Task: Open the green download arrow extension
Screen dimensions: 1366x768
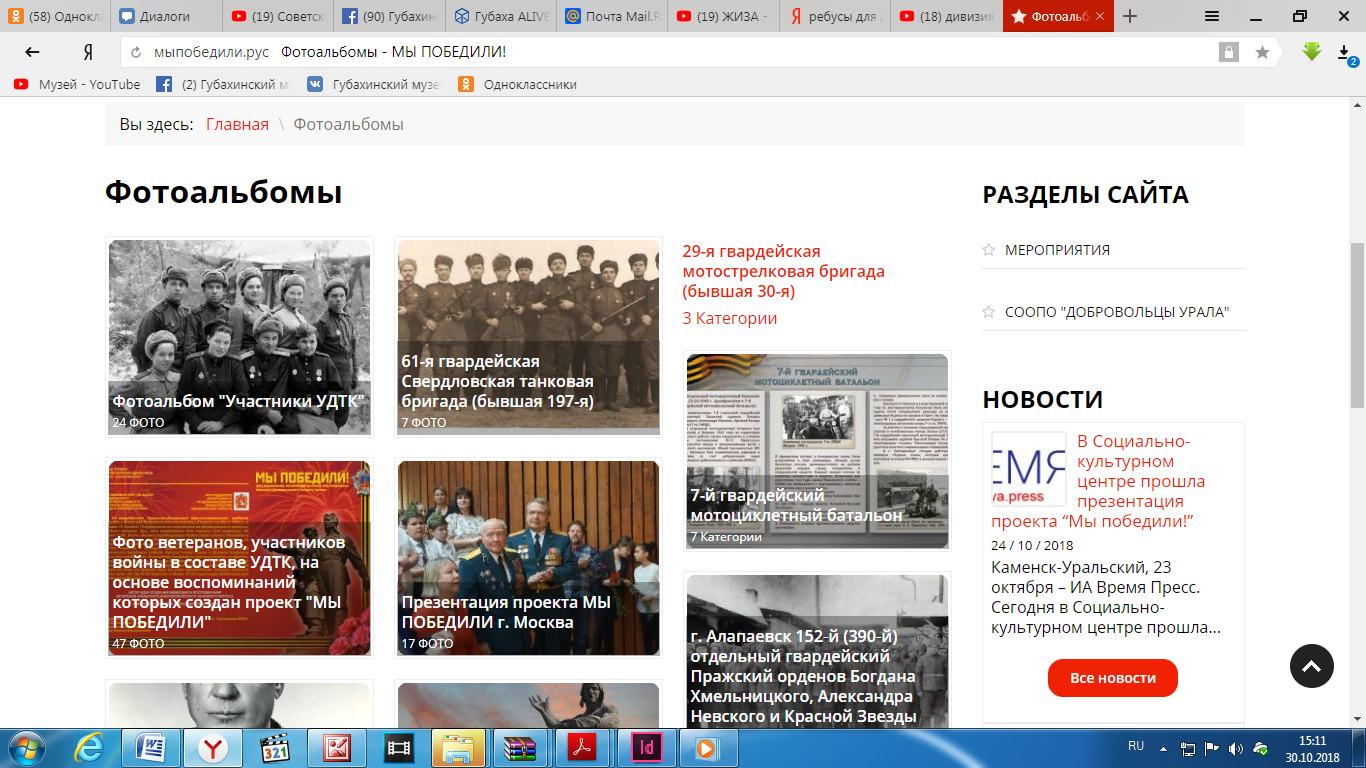Action: tap(1312, 52)
